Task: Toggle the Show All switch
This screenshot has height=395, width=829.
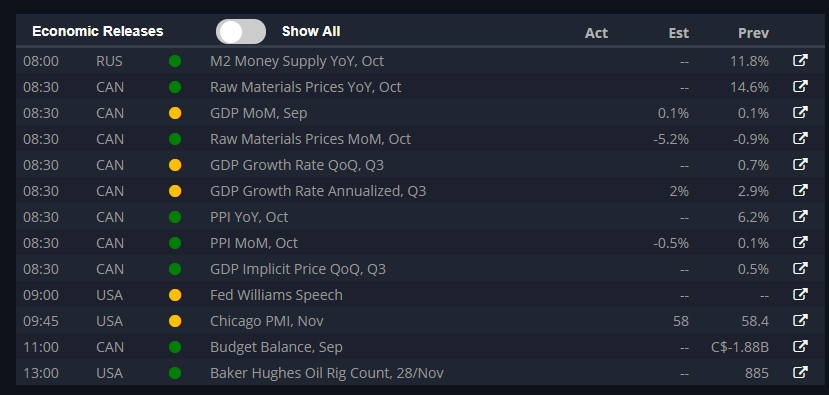Action: coord(241,32)
